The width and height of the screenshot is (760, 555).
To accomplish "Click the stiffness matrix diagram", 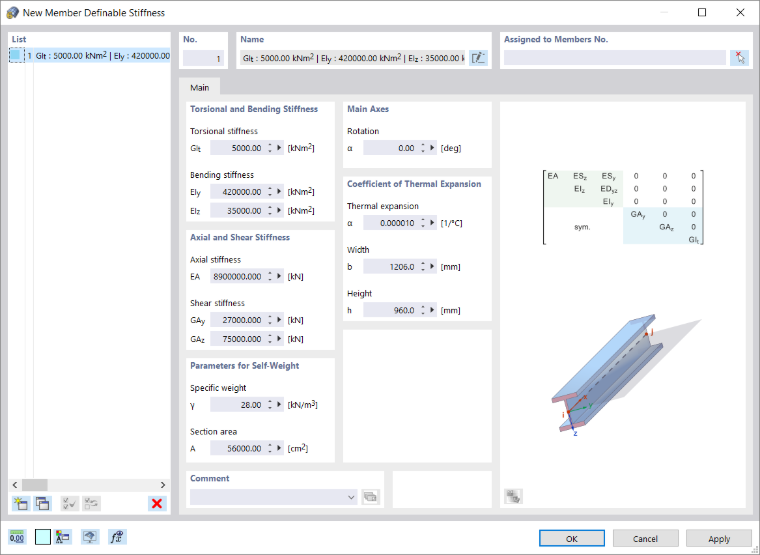I will pyautogui.click(x=623, y=207).
